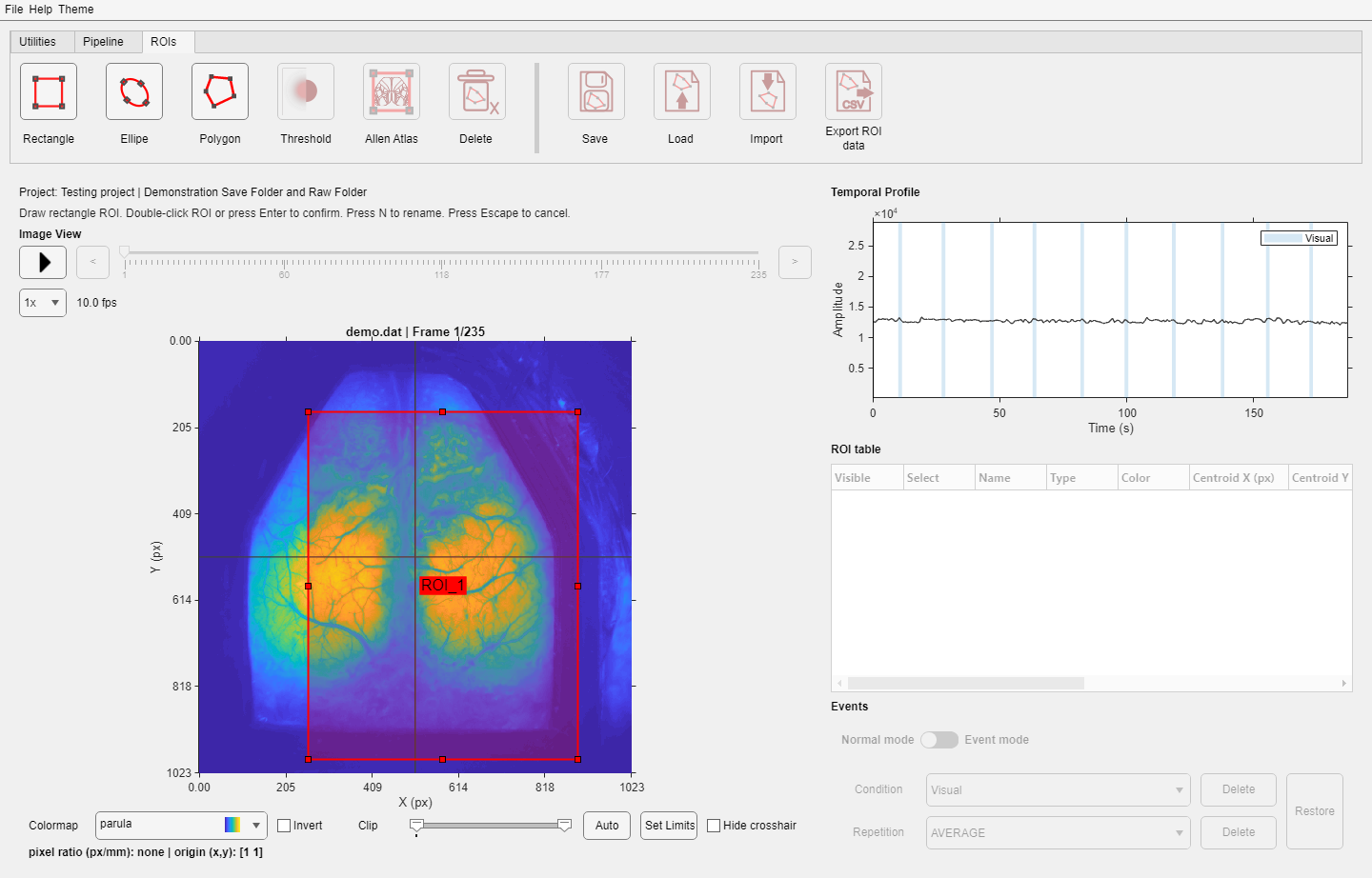1372x878 pixels.
Task: Select the Ellipse ROI tool
Action: point(134,91)
